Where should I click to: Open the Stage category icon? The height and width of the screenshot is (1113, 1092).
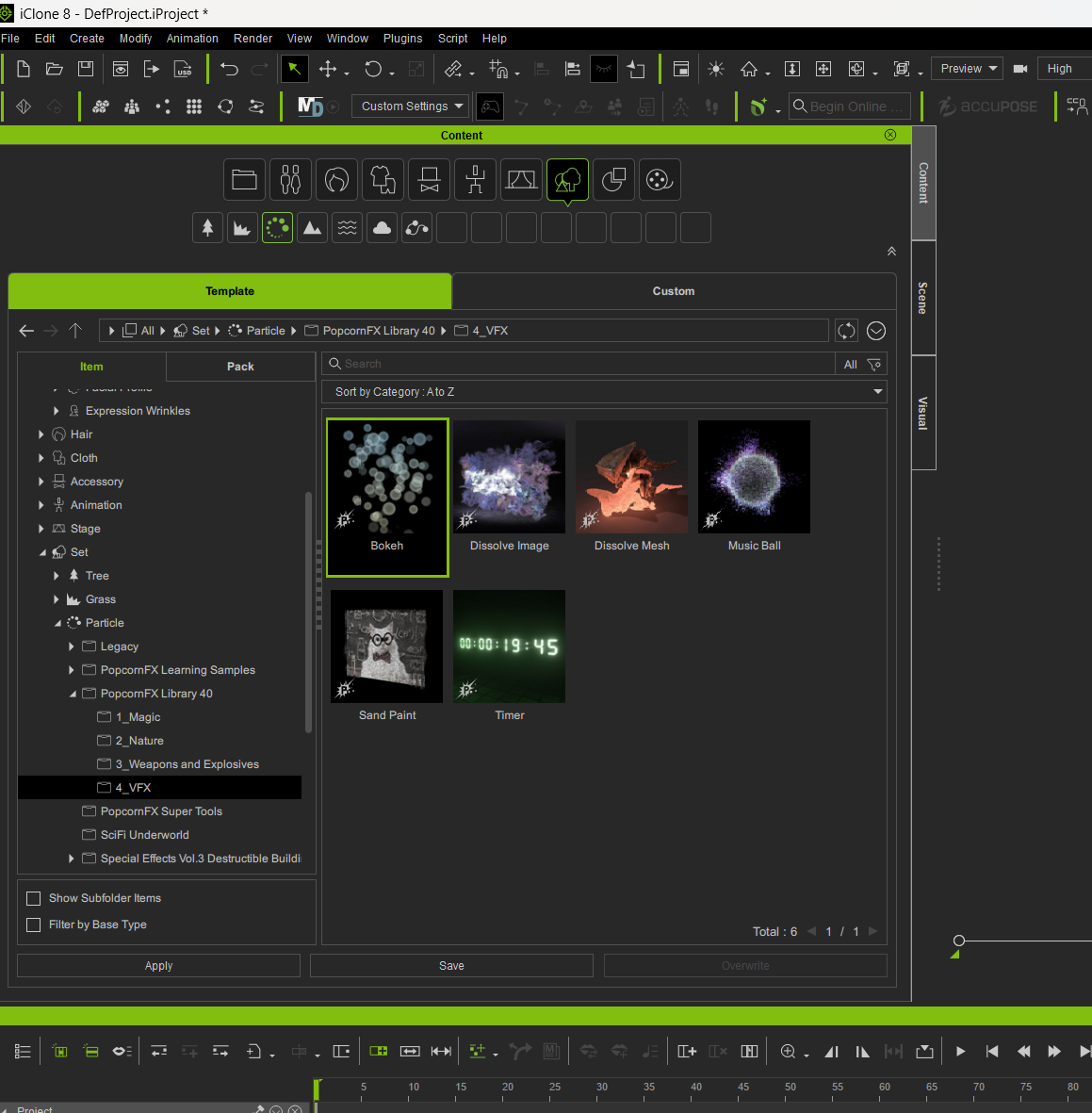(x=521, y=180)
